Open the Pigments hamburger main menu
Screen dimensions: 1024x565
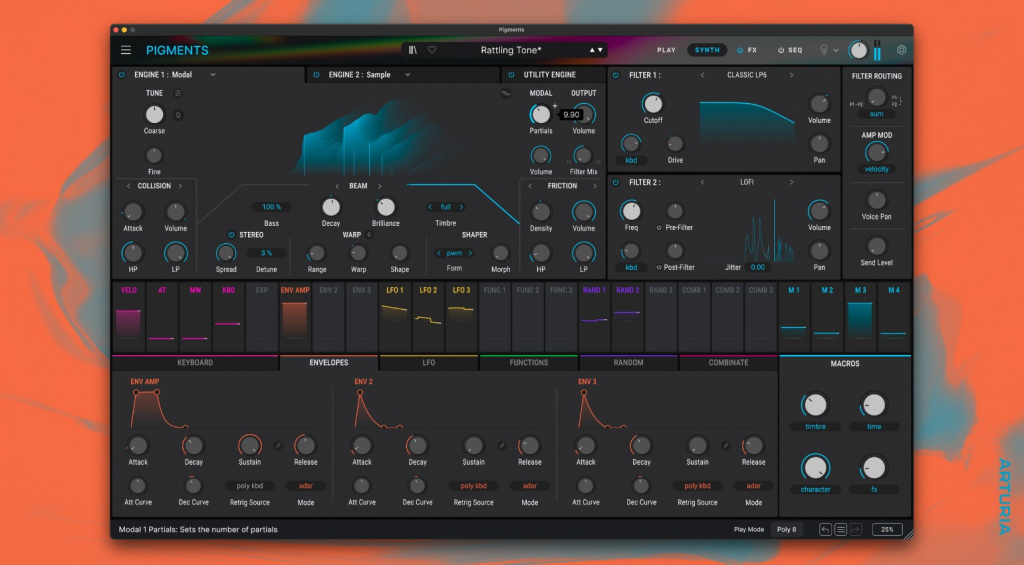[x=126, y=50]
